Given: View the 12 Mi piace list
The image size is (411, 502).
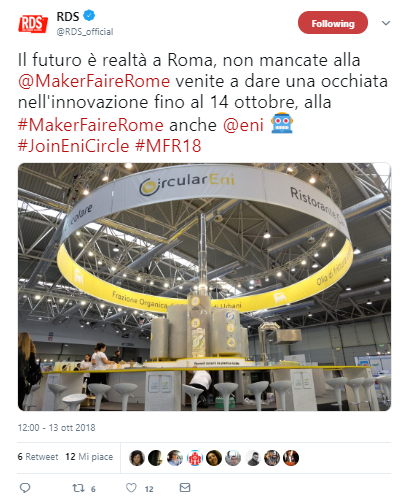Looking at the screenshot, I should [89, 457].
